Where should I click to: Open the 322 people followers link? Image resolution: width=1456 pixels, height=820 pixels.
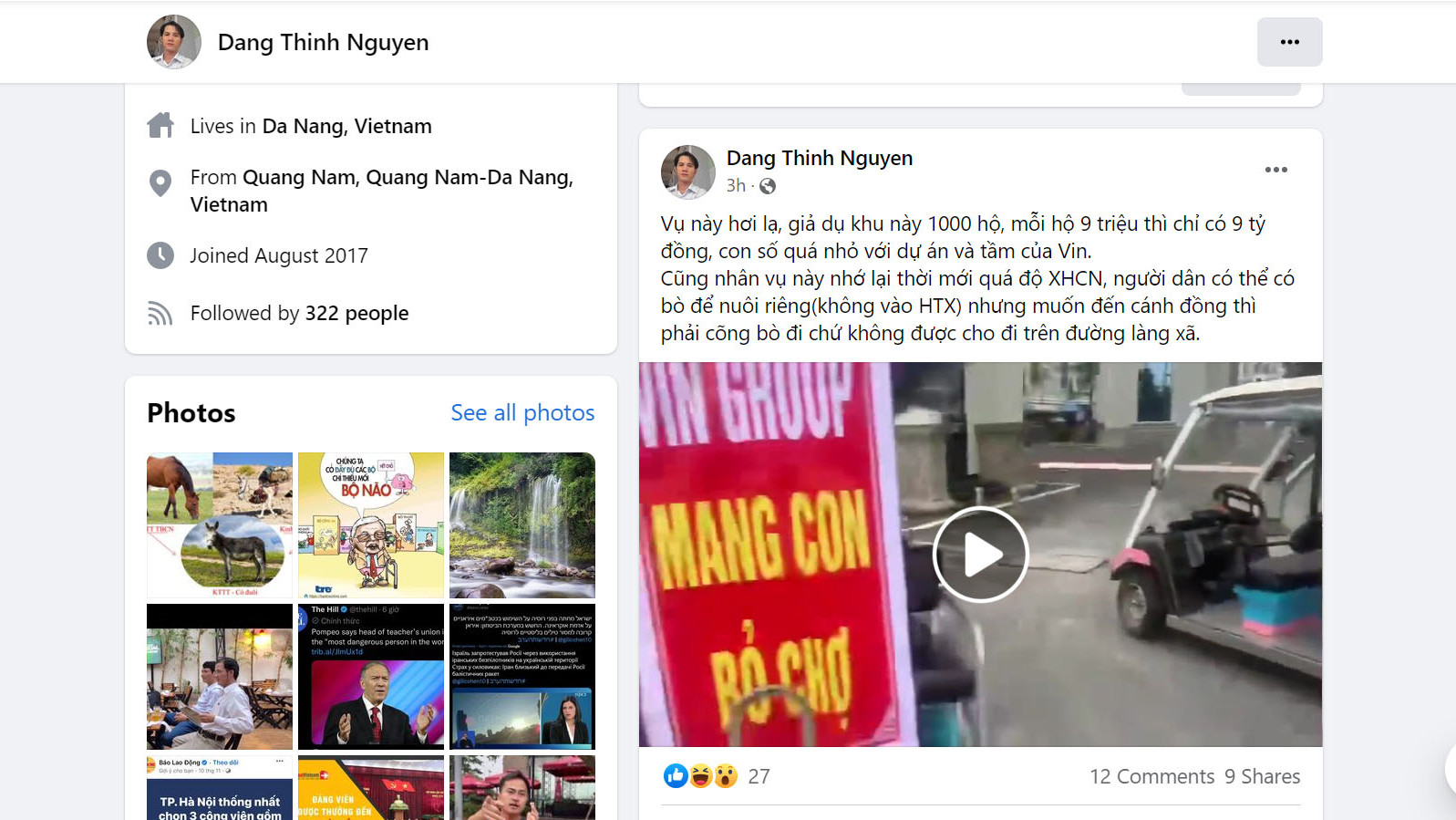(x=356, y=314)
